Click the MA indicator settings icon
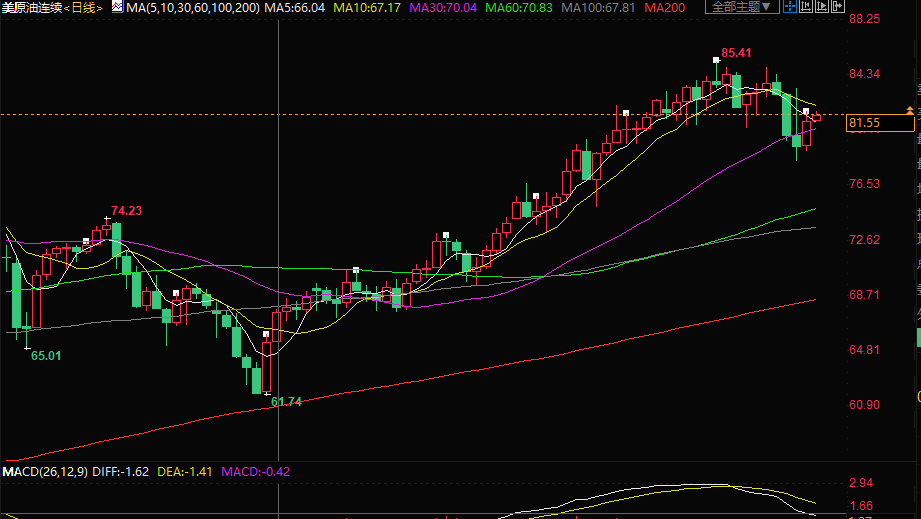 117,7
